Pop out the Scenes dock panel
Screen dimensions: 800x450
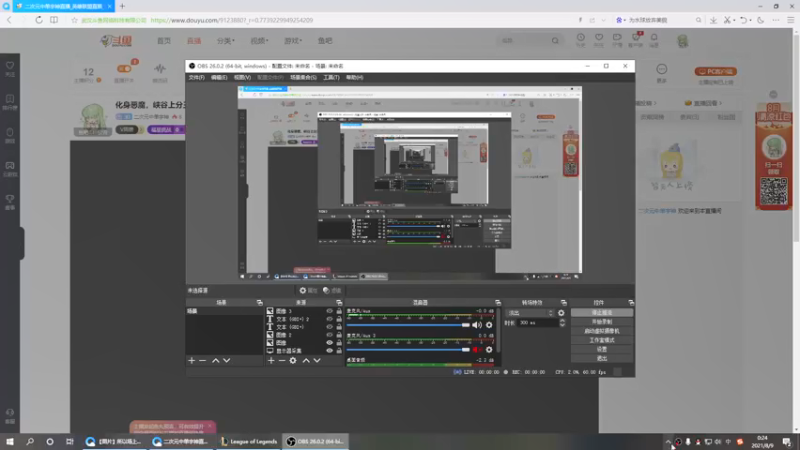pyautogui.click(x=259, y=303)
